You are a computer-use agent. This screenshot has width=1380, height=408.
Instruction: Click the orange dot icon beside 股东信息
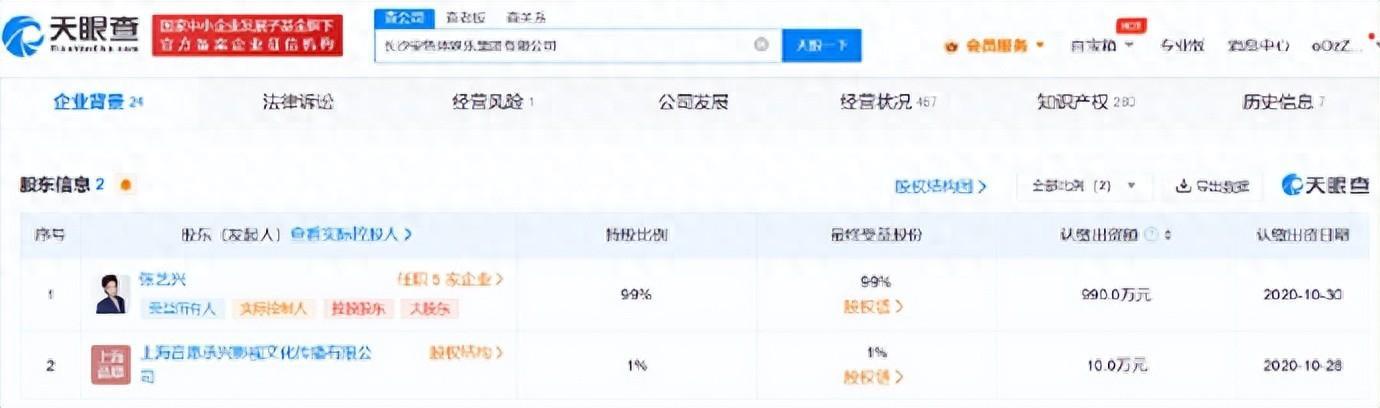click(x=125, y=185)
